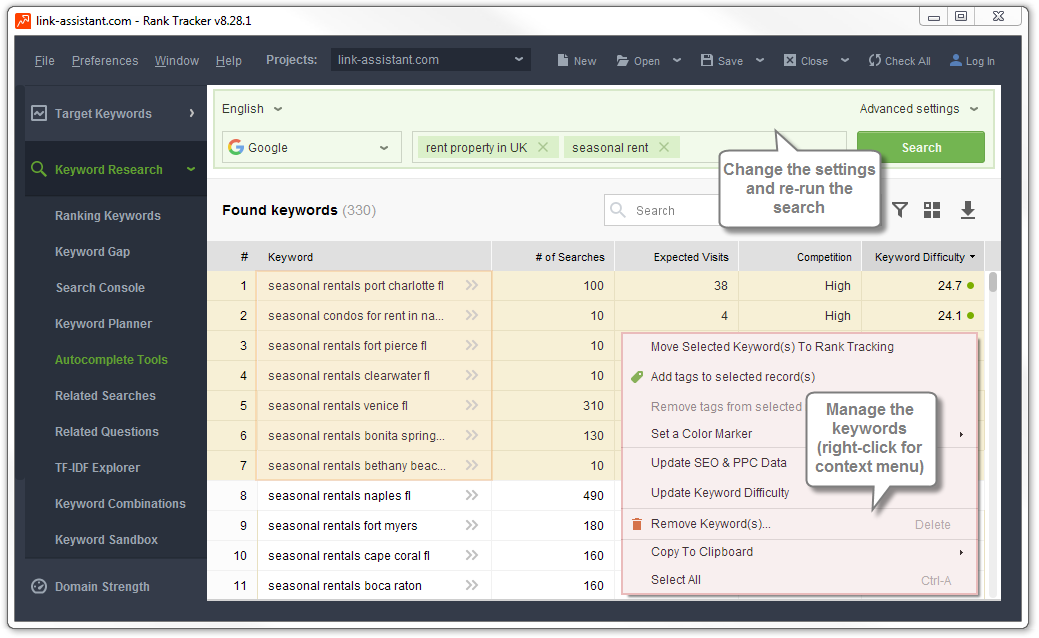Screen dimensions: 1039x638
Task: Click arrows next to seasonal rentals venice fl
Action: tap(472, 405)
